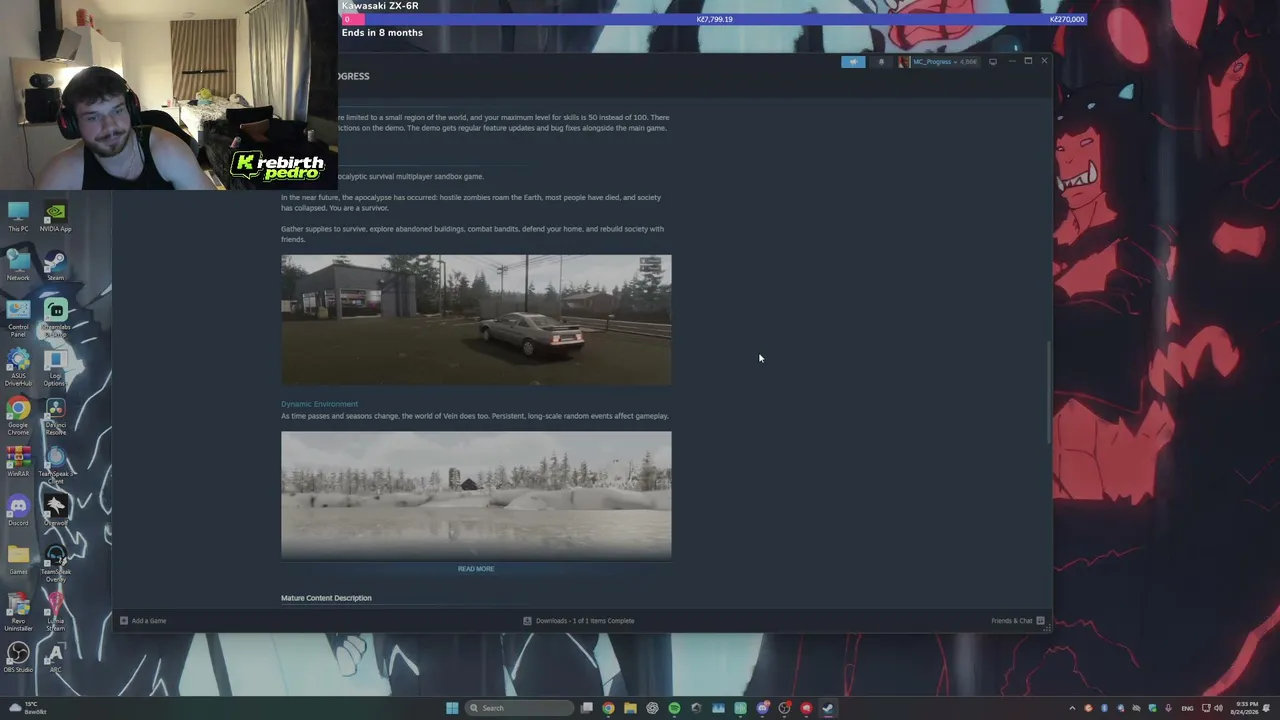1280x720 pixels.
Task: Open Google Chrome desktop shortcut
Action: [18, 416]
